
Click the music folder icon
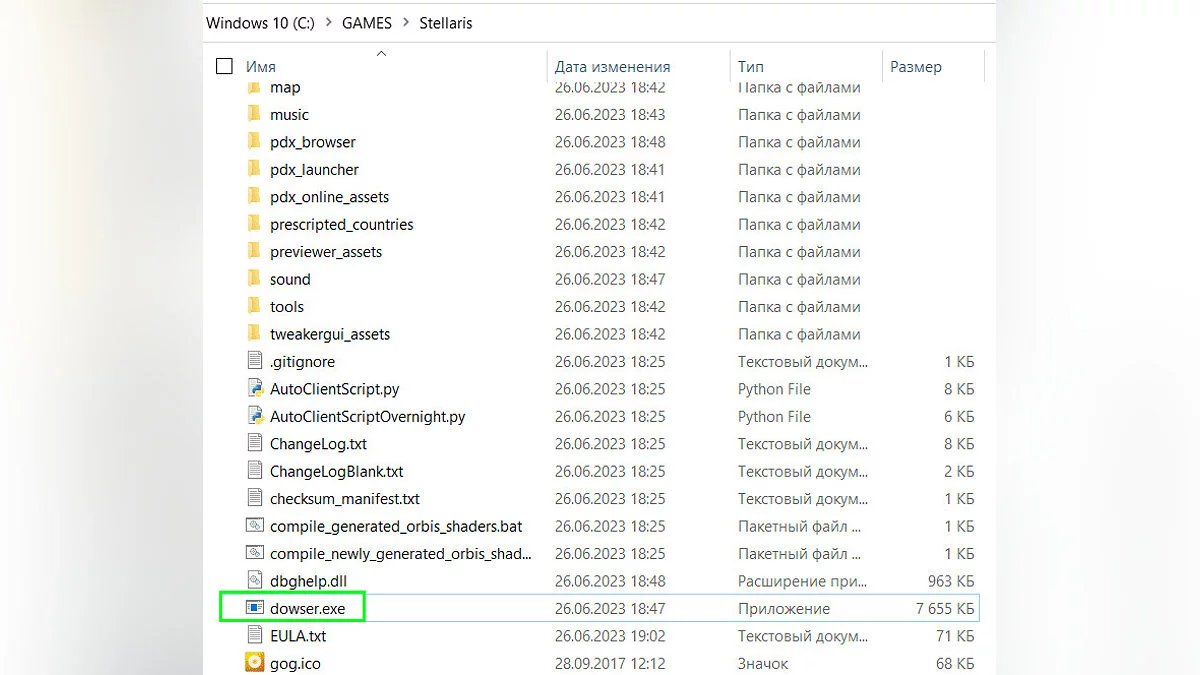(x=254, y=115)
